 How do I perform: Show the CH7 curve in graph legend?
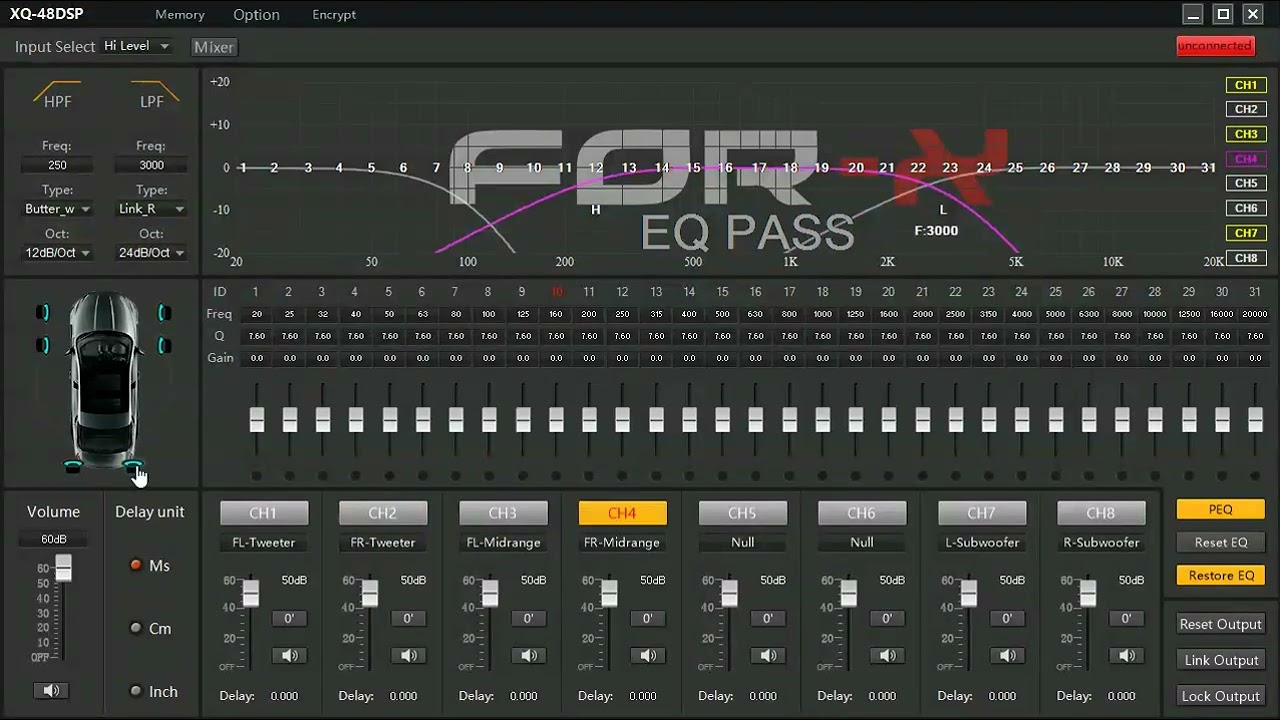[x=1245, y=233]
